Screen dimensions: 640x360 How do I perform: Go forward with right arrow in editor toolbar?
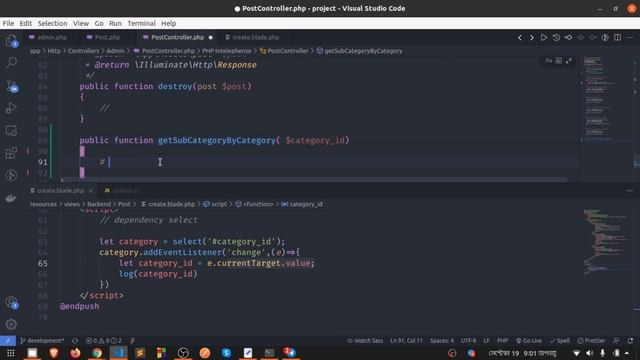point(531,38)
